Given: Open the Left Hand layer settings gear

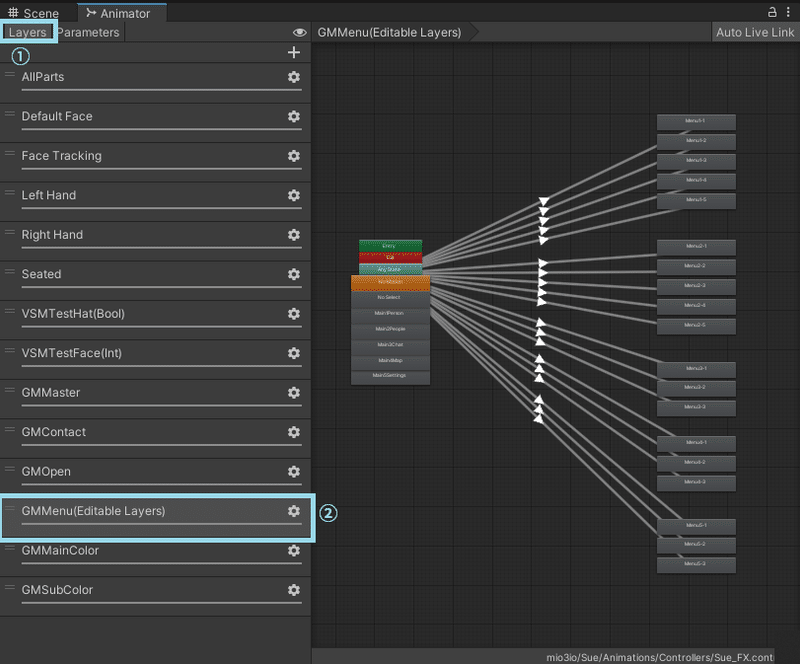Looking at the screenshot, I should click(293, 195).
